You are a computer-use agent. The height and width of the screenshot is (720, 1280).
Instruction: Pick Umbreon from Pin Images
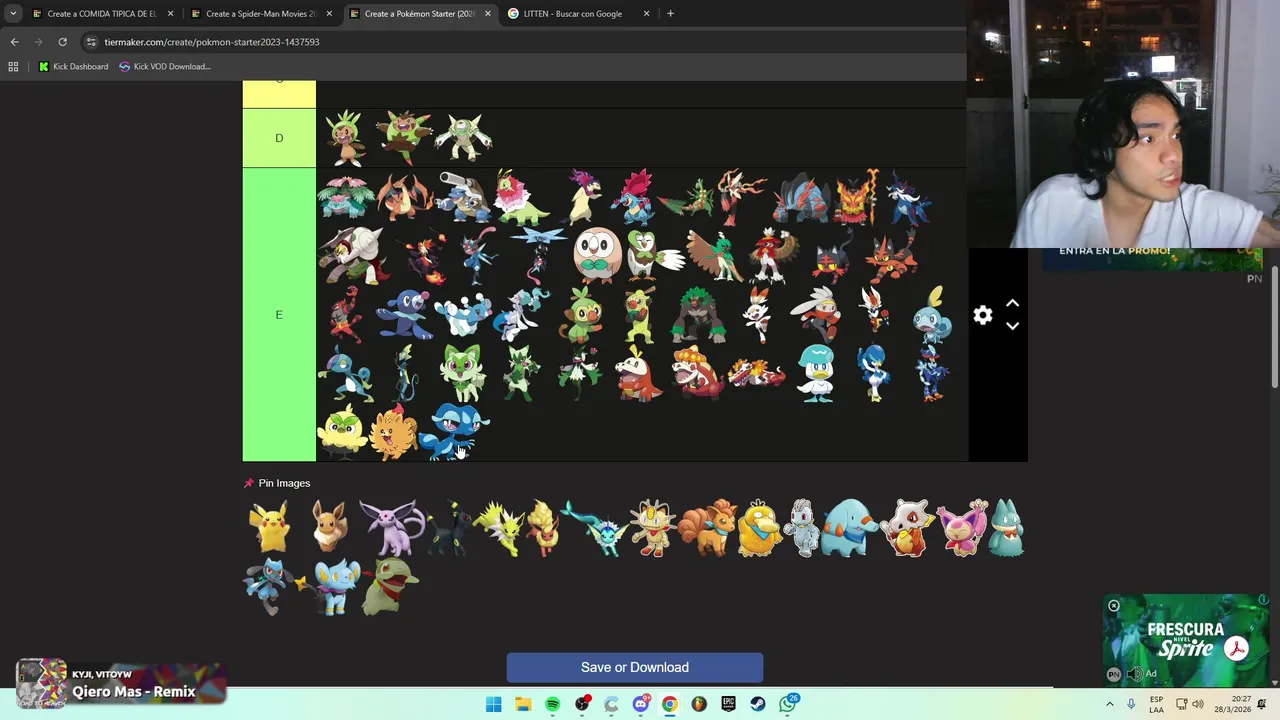(449, 528)
